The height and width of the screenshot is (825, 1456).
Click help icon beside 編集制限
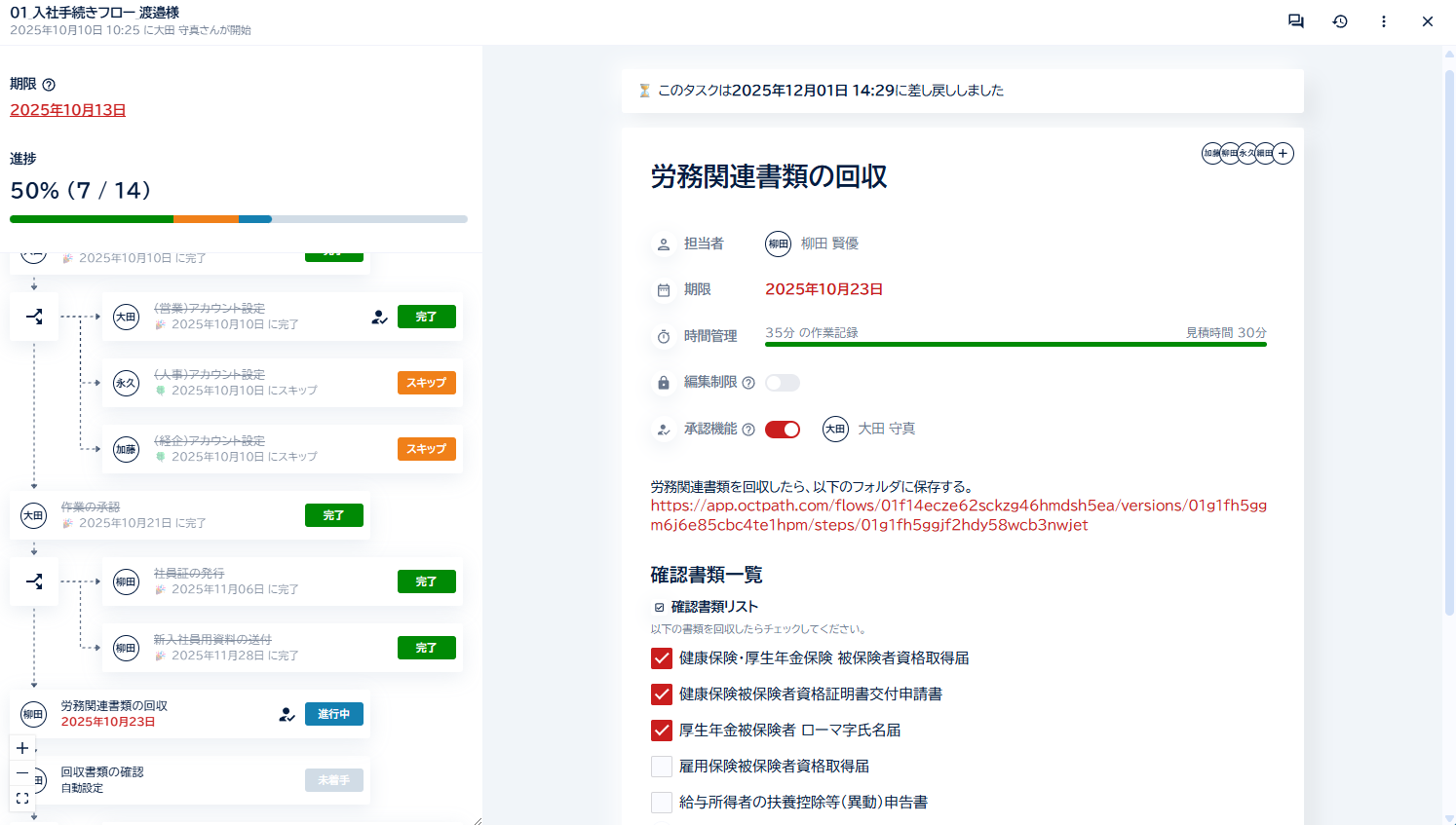748,383
